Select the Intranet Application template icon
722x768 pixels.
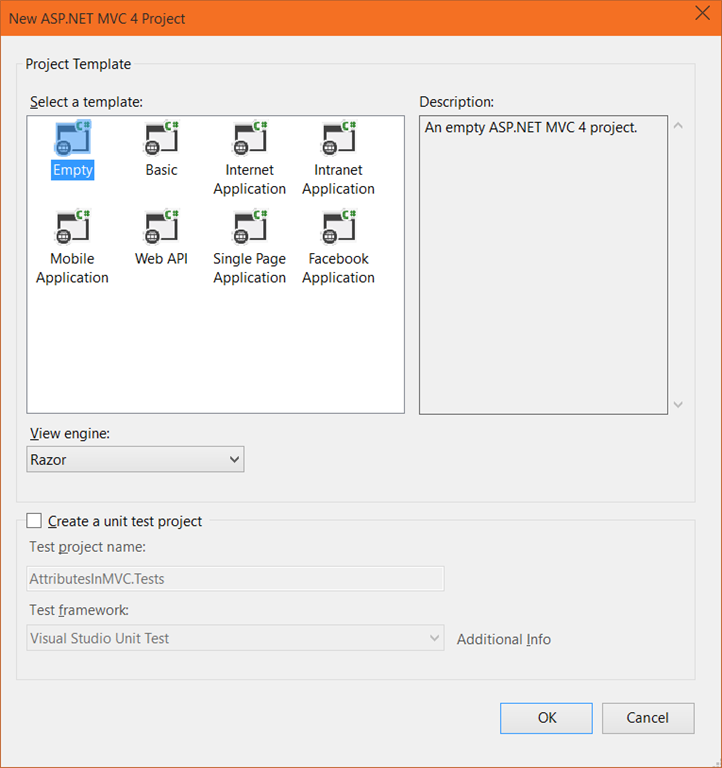point(338,138)
